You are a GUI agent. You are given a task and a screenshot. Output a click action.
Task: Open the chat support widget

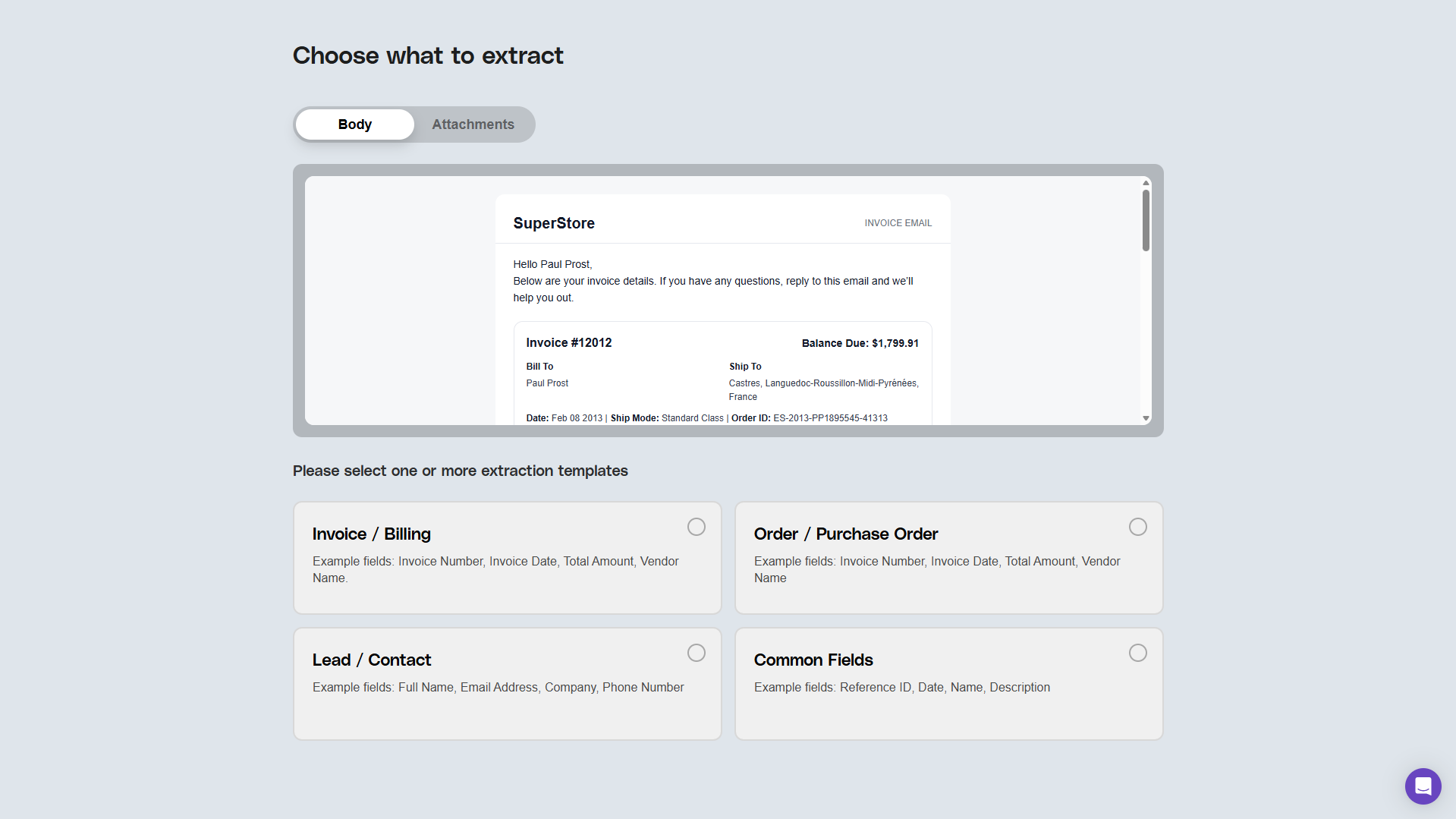1423,786
